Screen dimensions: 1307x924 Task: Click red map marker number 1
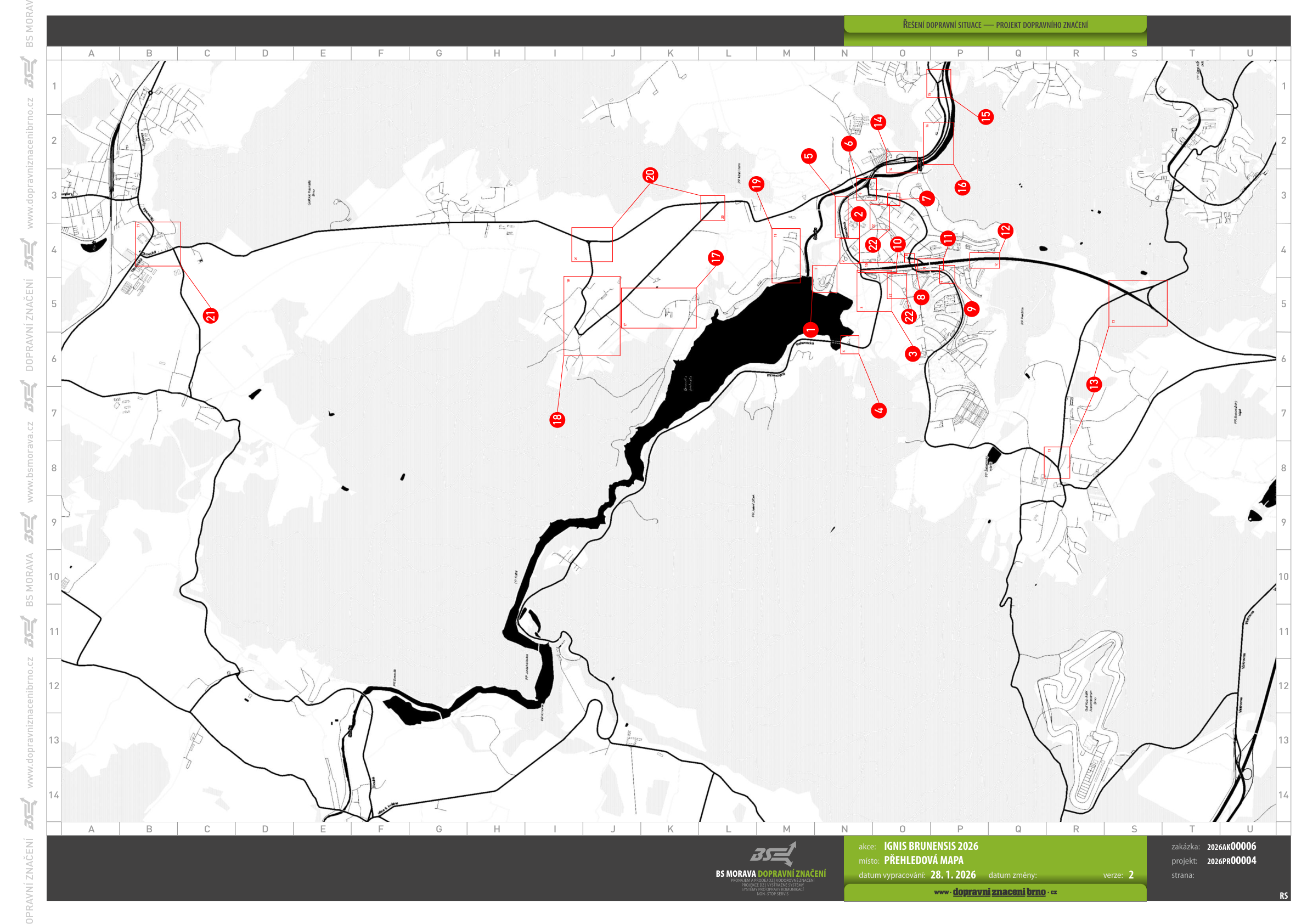pyautogui.click(x=810, y=329)
